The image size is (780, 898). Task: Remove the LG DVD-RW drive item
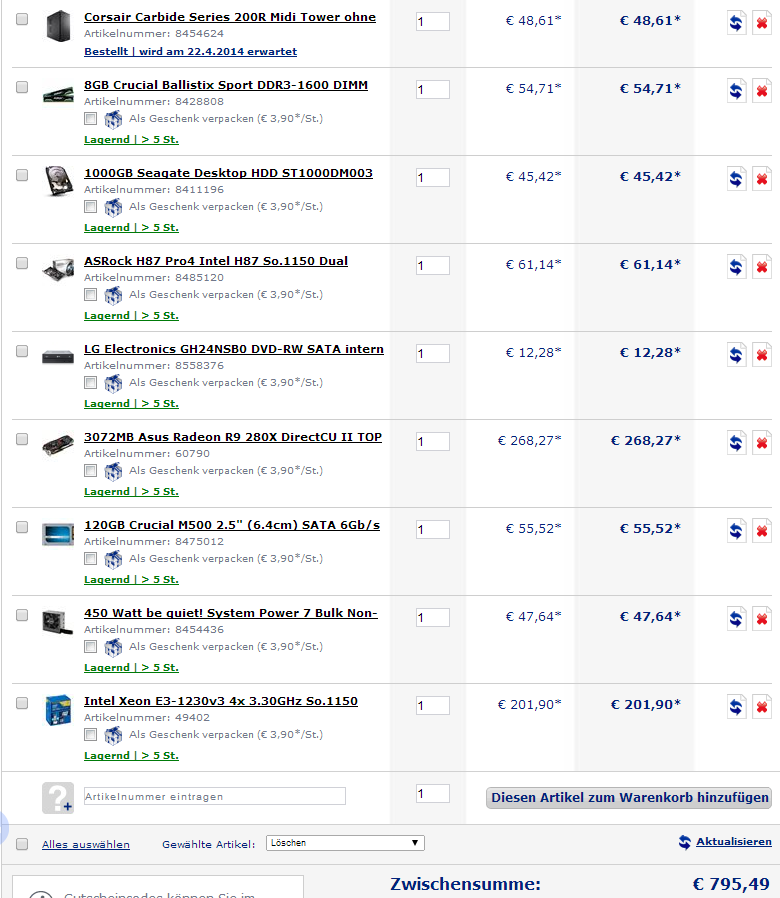point(762,355)
